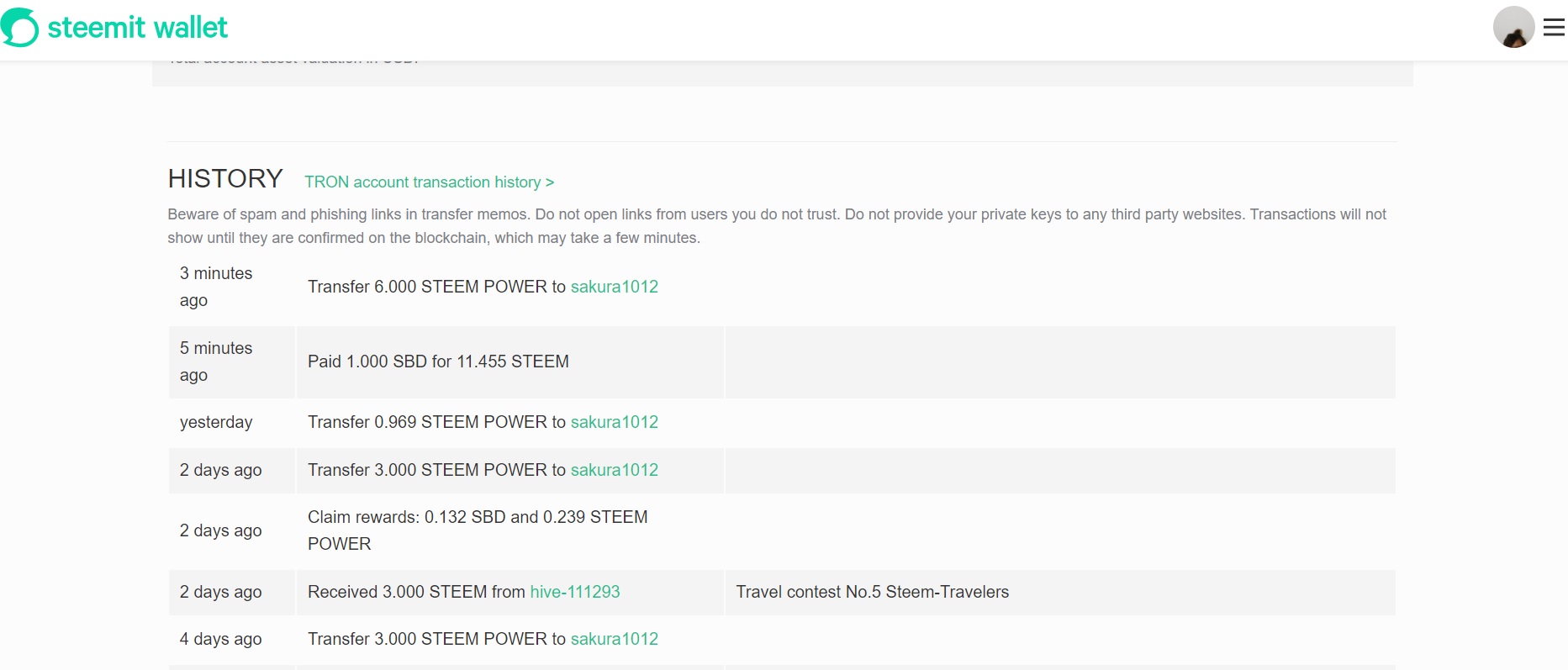The width and height of the screenshot is (1568, 670).
Task: Click "2 days ago" beside the hive-111293 entry
Action: (221, 592)
